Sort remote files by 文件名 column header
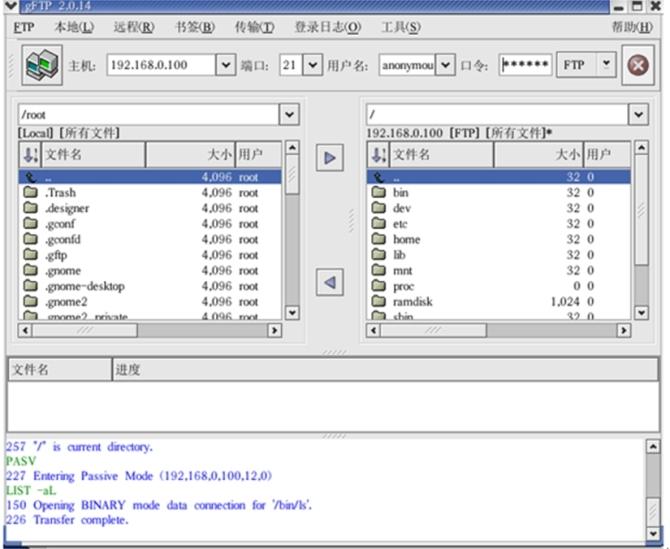The height and width of the screenshot is (549, 670). point(470,155)
